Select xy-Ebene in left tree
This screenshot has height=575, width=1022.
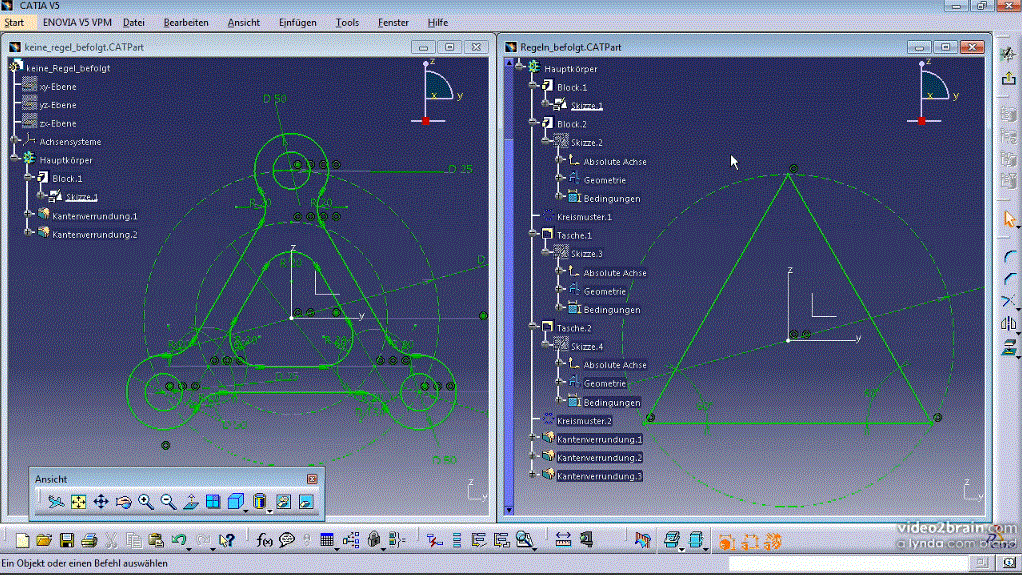point(57,87)
